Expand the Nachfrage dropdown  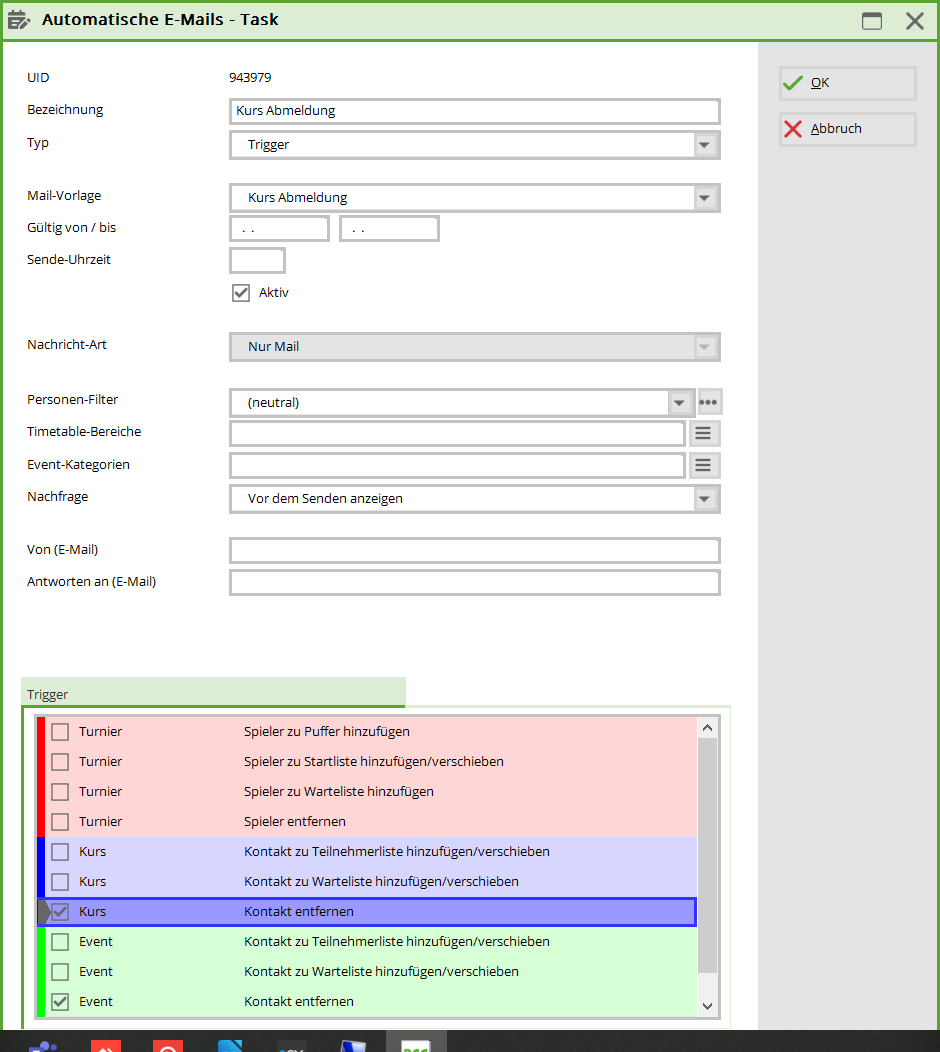705,499
